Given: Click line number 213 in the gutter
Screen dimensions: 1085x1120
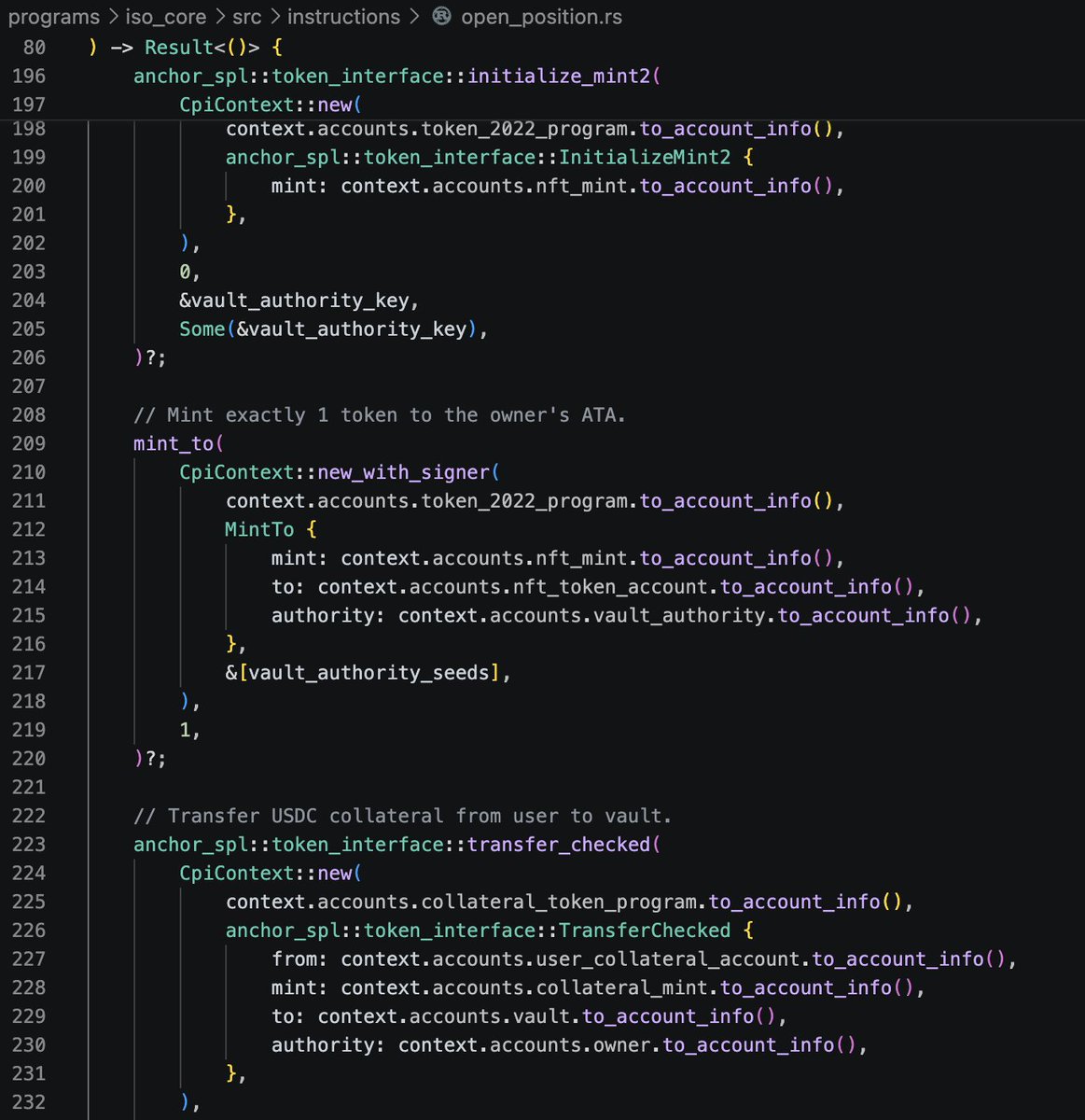Looking at the screenshot, I should point(28,557).
